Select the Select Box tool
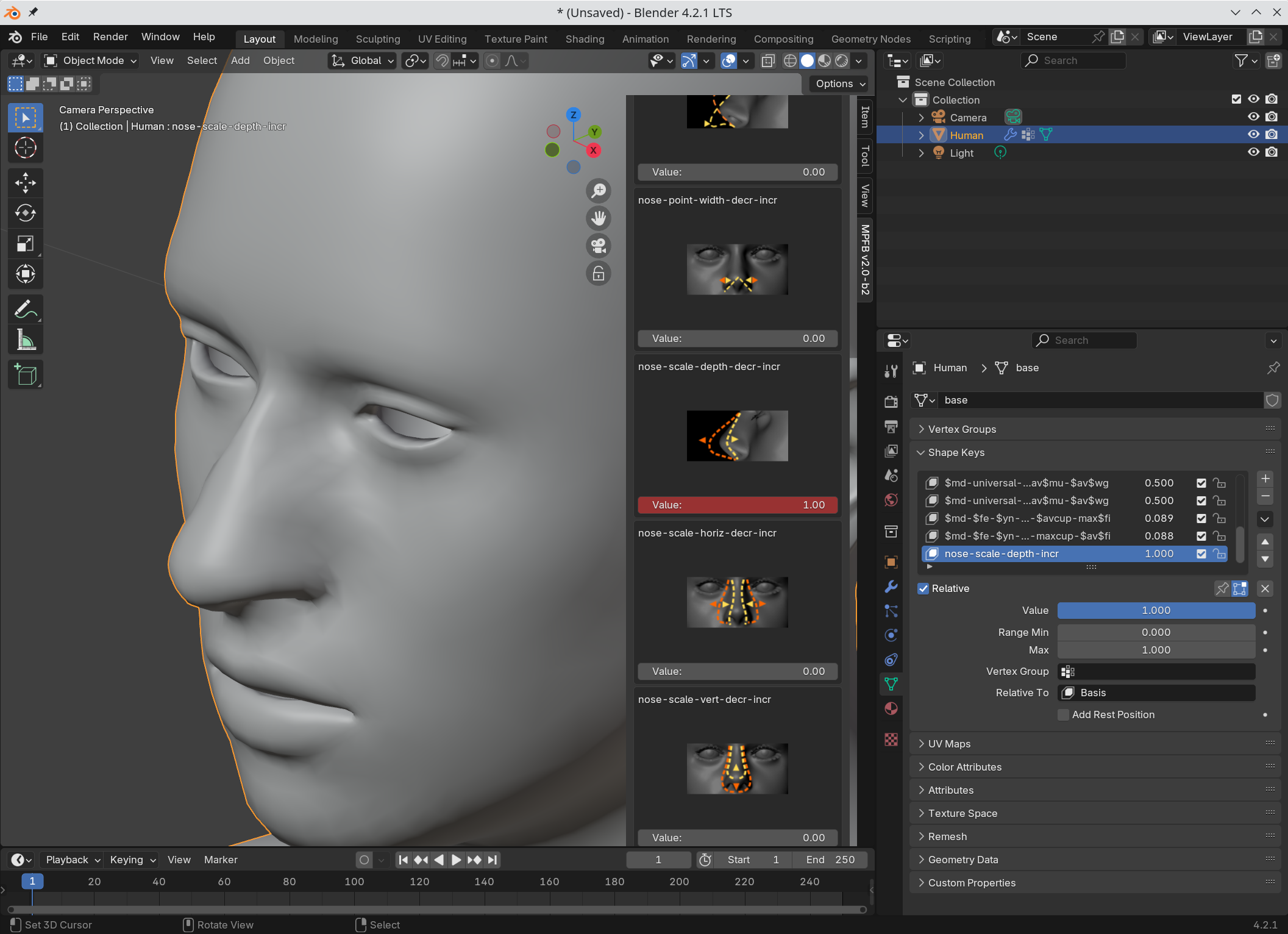 click(25, 118)
